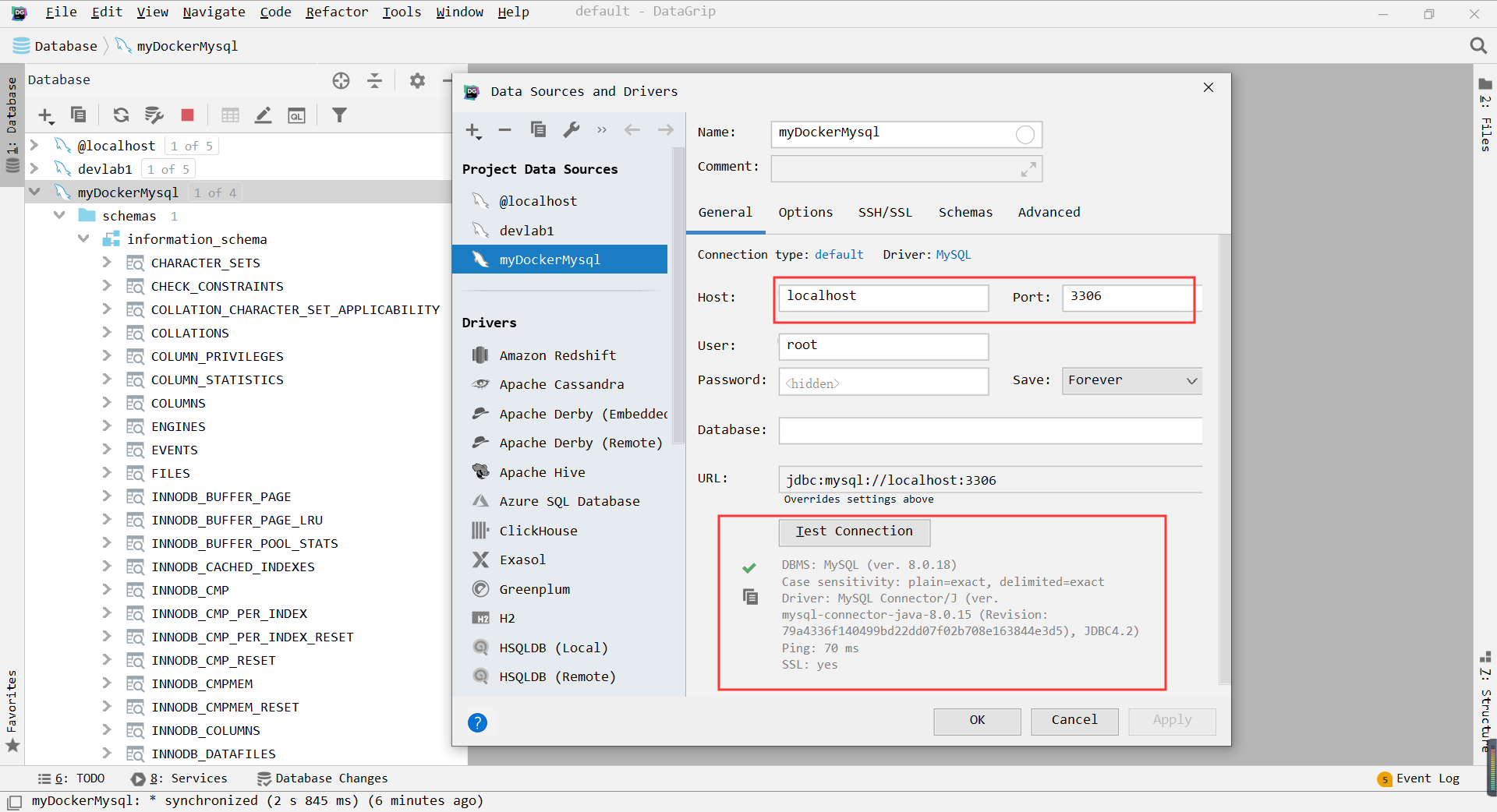The image size is (1497, 812).
Task: Expand the Comment field with arrows icon
Action: [x=1028, y=169]
